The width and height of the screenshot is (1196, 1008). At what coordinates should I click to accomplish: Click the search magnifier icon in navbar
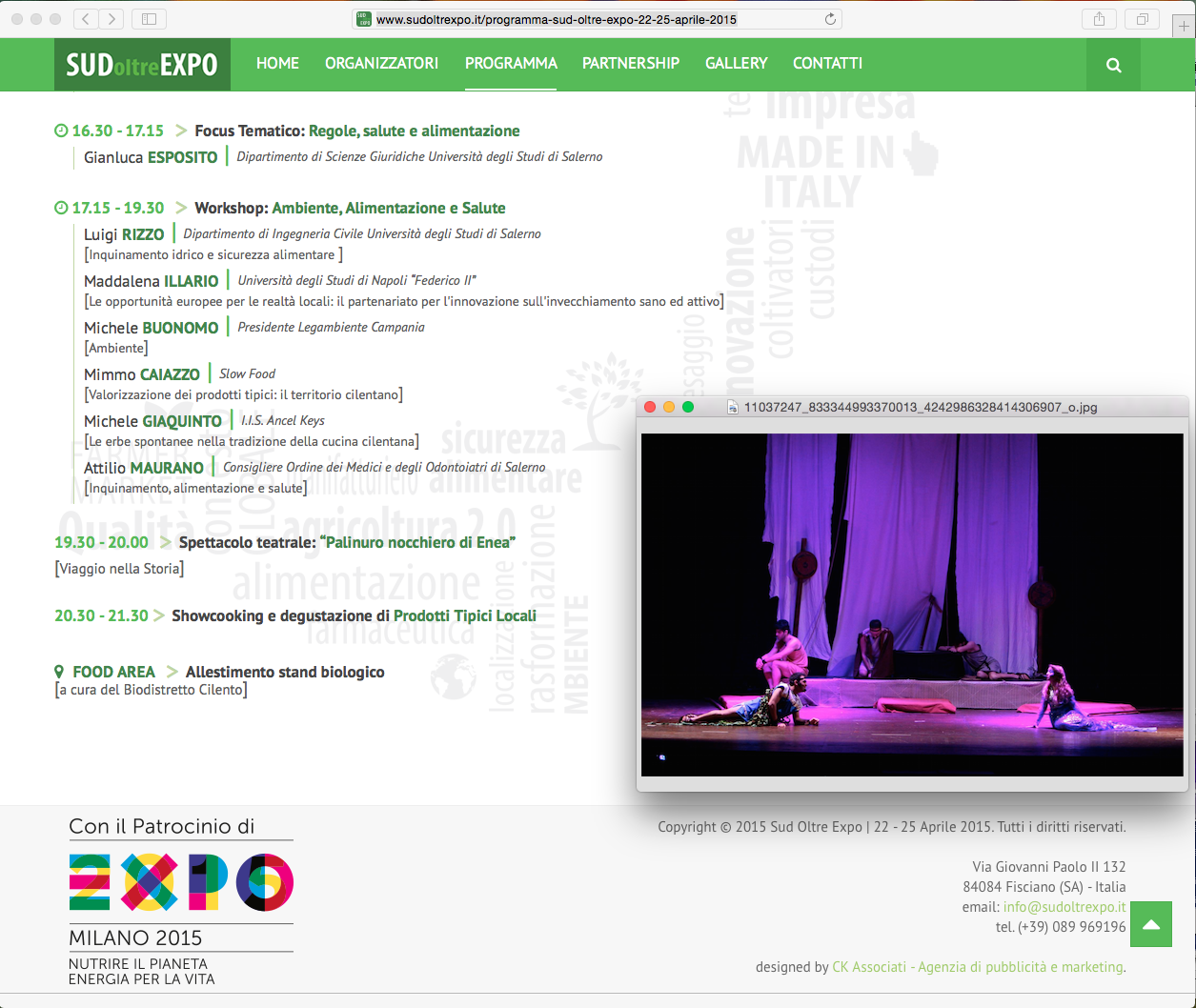(1113, 65)
